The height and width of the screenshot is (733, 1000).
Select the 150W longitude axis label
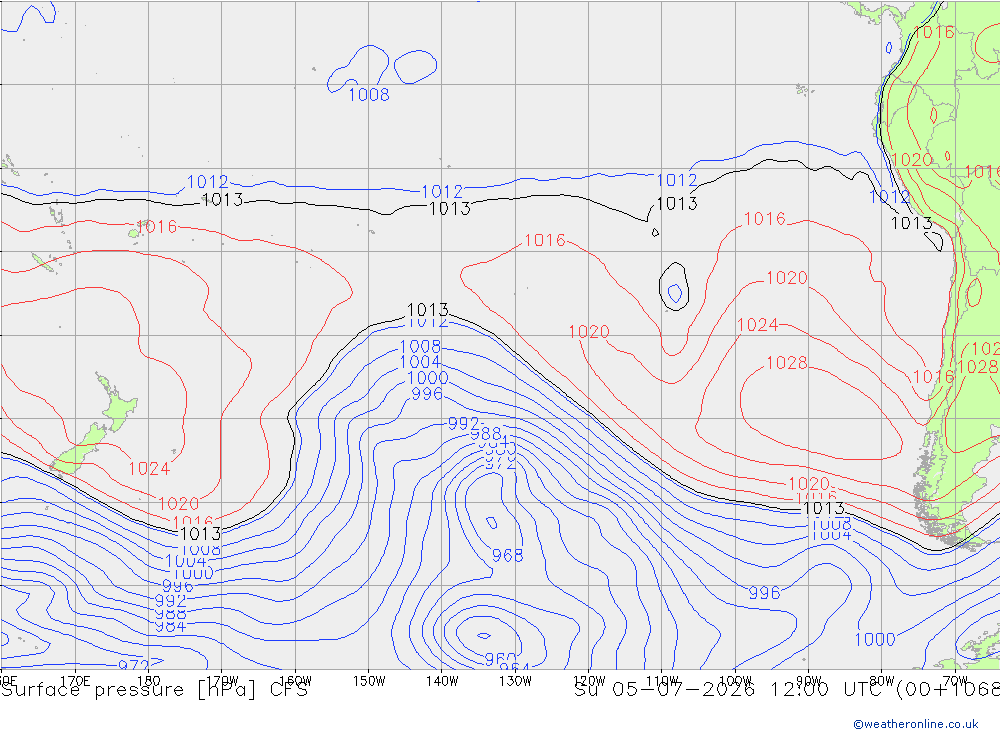point(369,681)
